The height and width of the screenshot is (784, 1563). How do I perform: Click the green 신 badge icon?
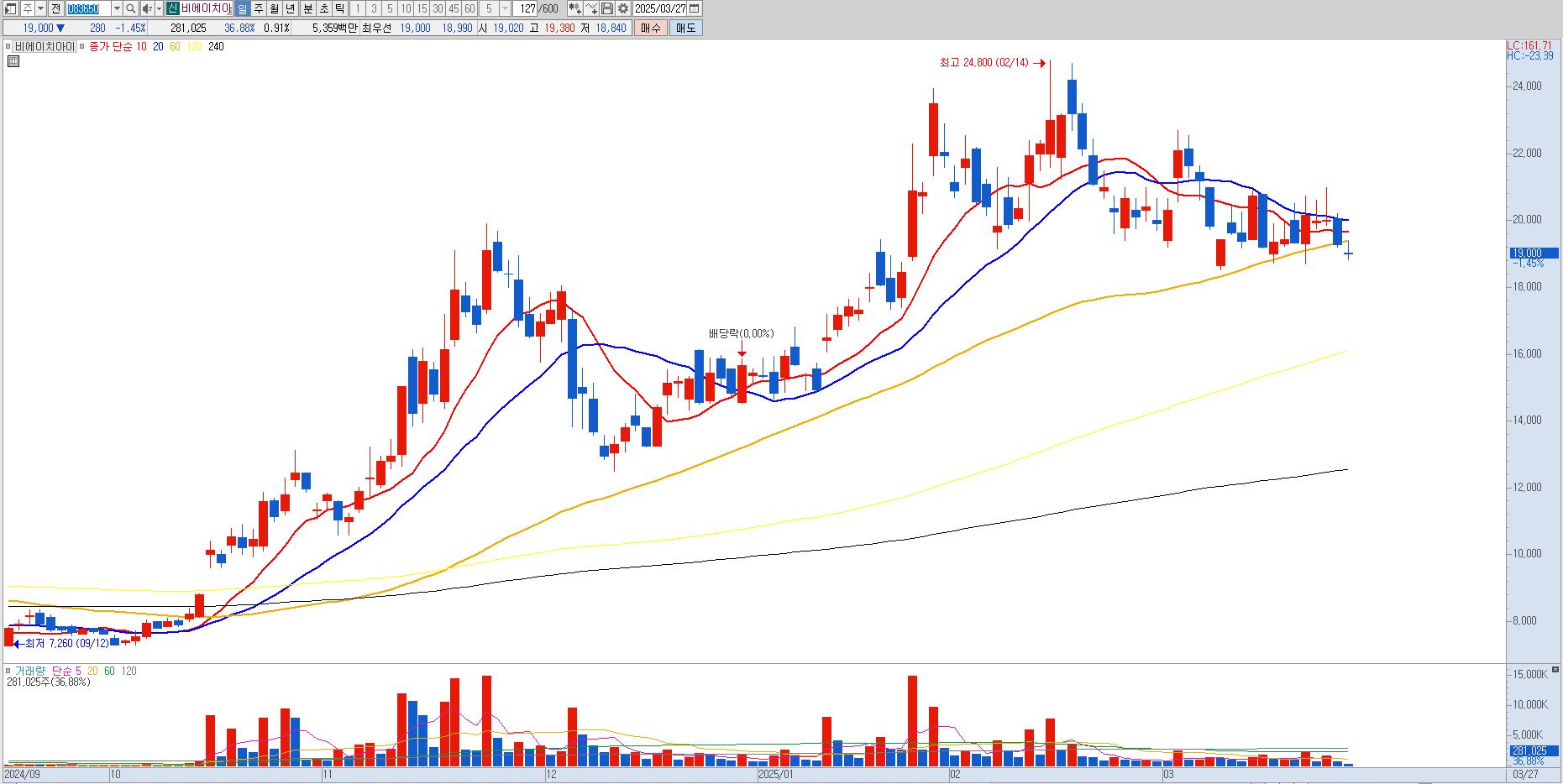coord(172,8)
